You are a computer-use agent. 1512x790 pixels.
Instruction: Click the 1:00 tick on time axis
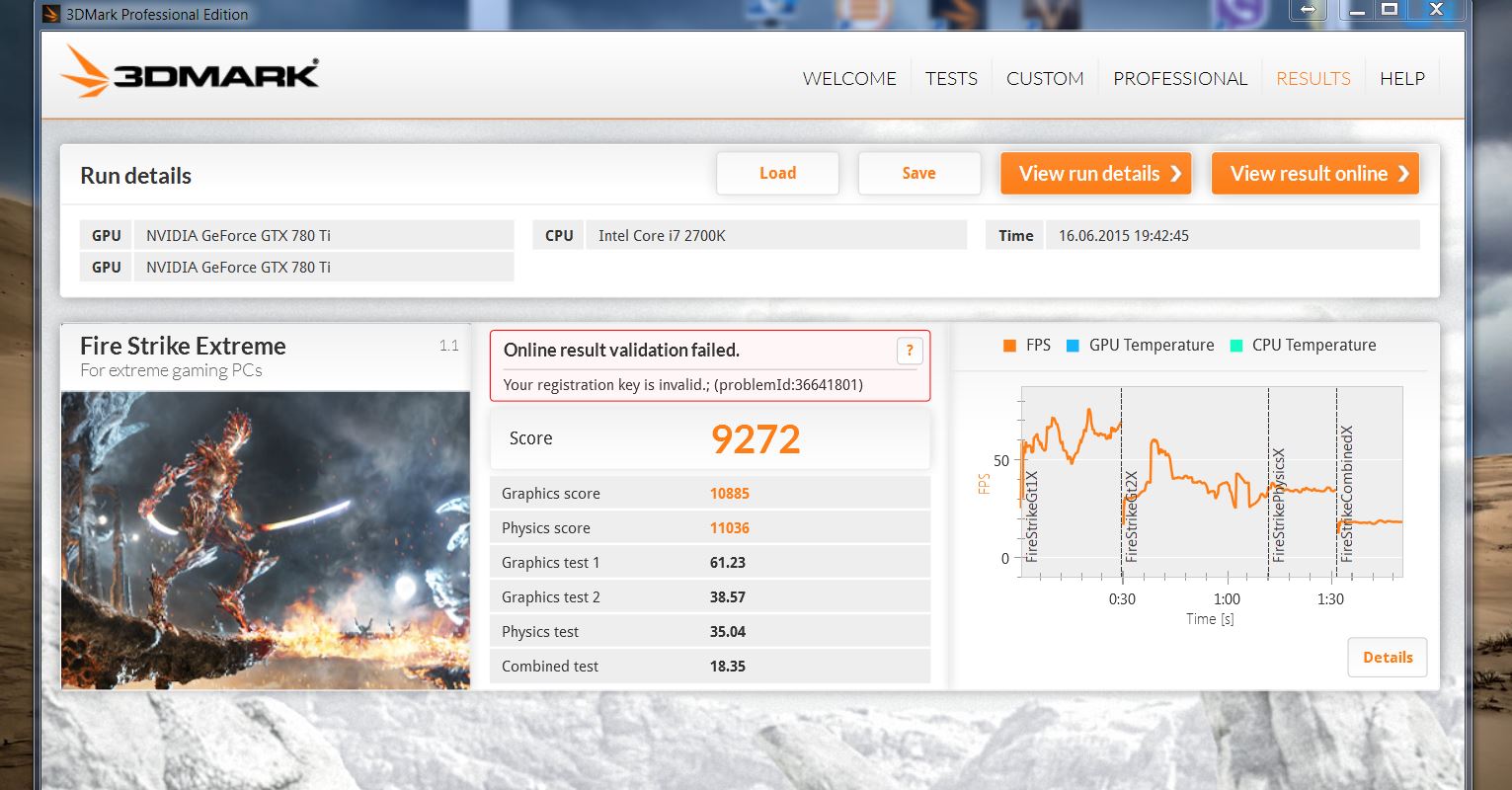(1227, 599)
